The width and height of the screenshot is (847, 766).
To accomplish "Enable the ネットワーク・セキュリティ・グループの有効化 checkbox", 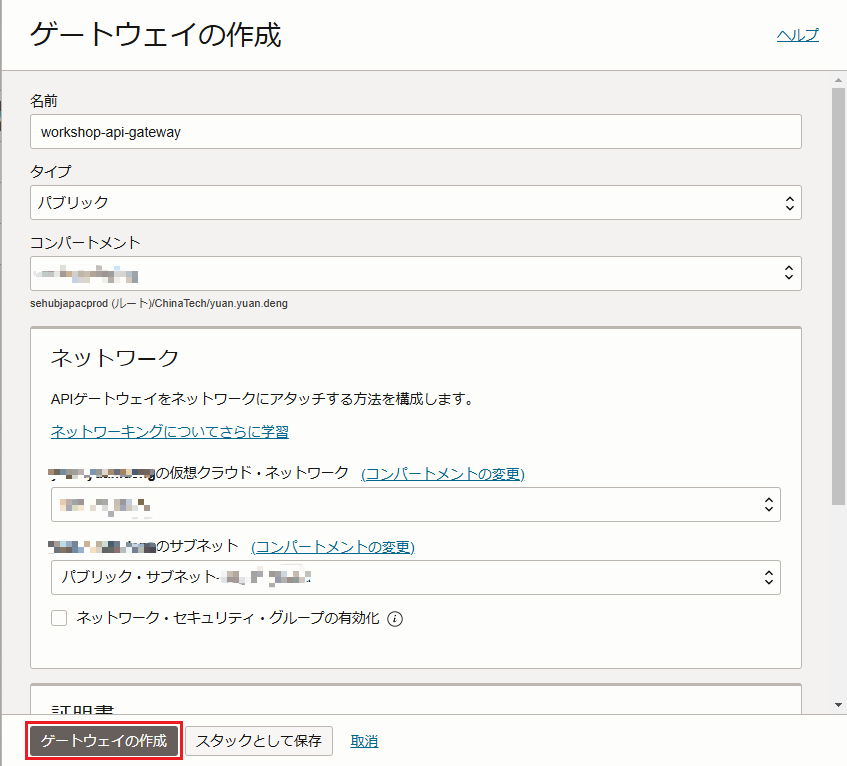I will pyautogui.click(x=59, y=618).
